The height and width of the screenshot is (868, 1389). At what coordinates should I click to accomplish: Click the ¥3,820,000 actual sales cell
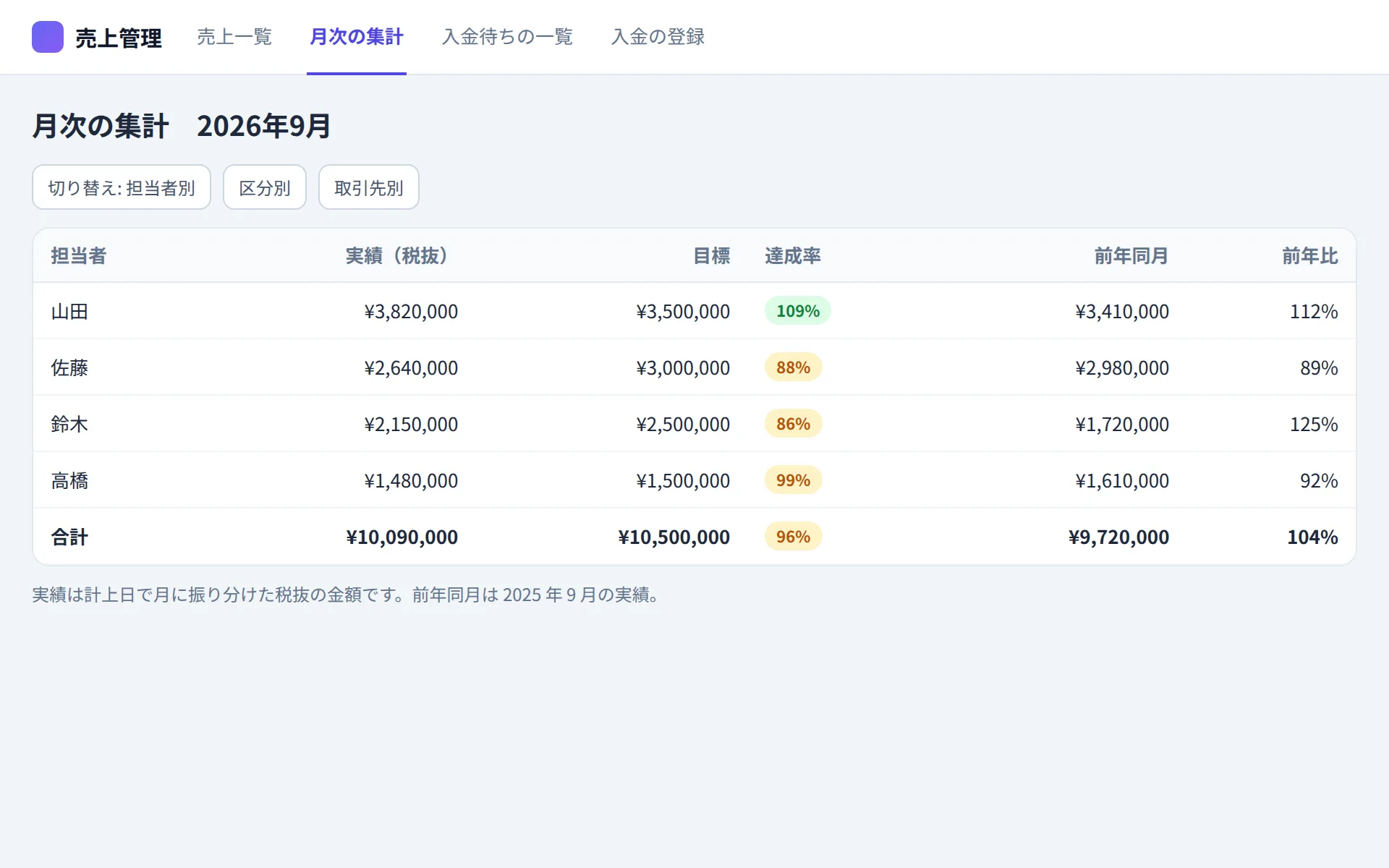(x=411, y=312)
